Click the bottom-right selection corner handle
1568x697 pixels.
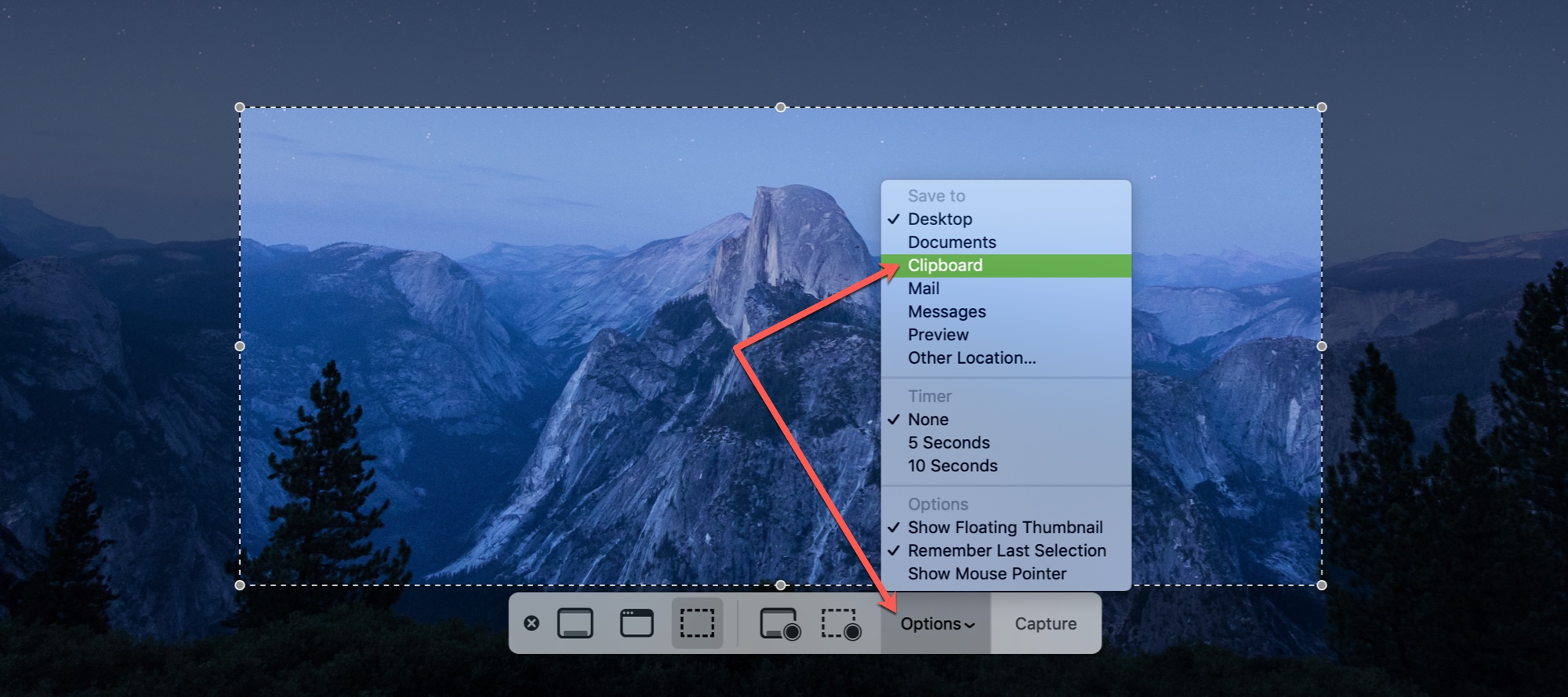1322,585
